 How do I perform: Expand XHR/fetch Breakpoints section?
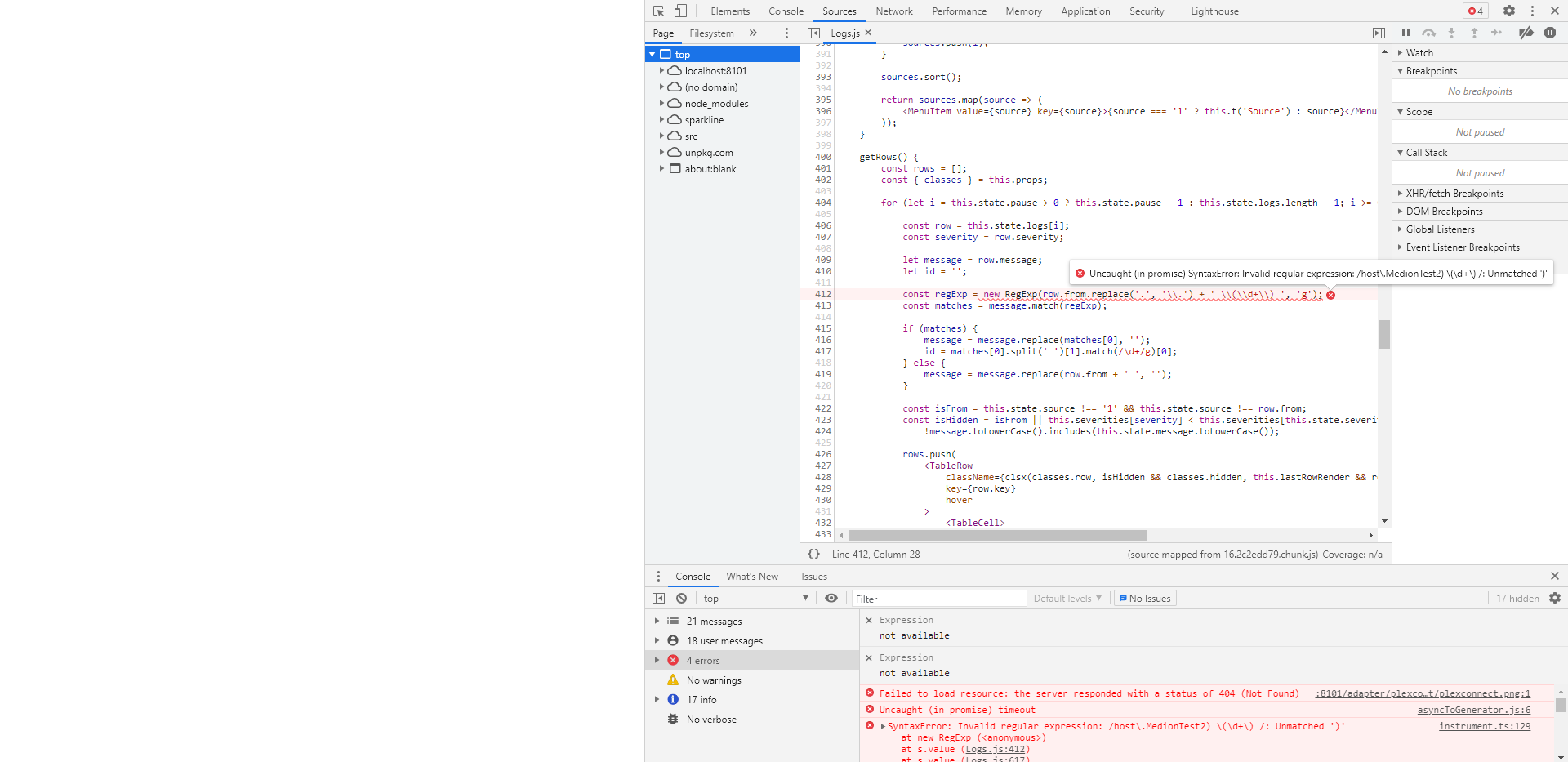[x=1480, y=194]
